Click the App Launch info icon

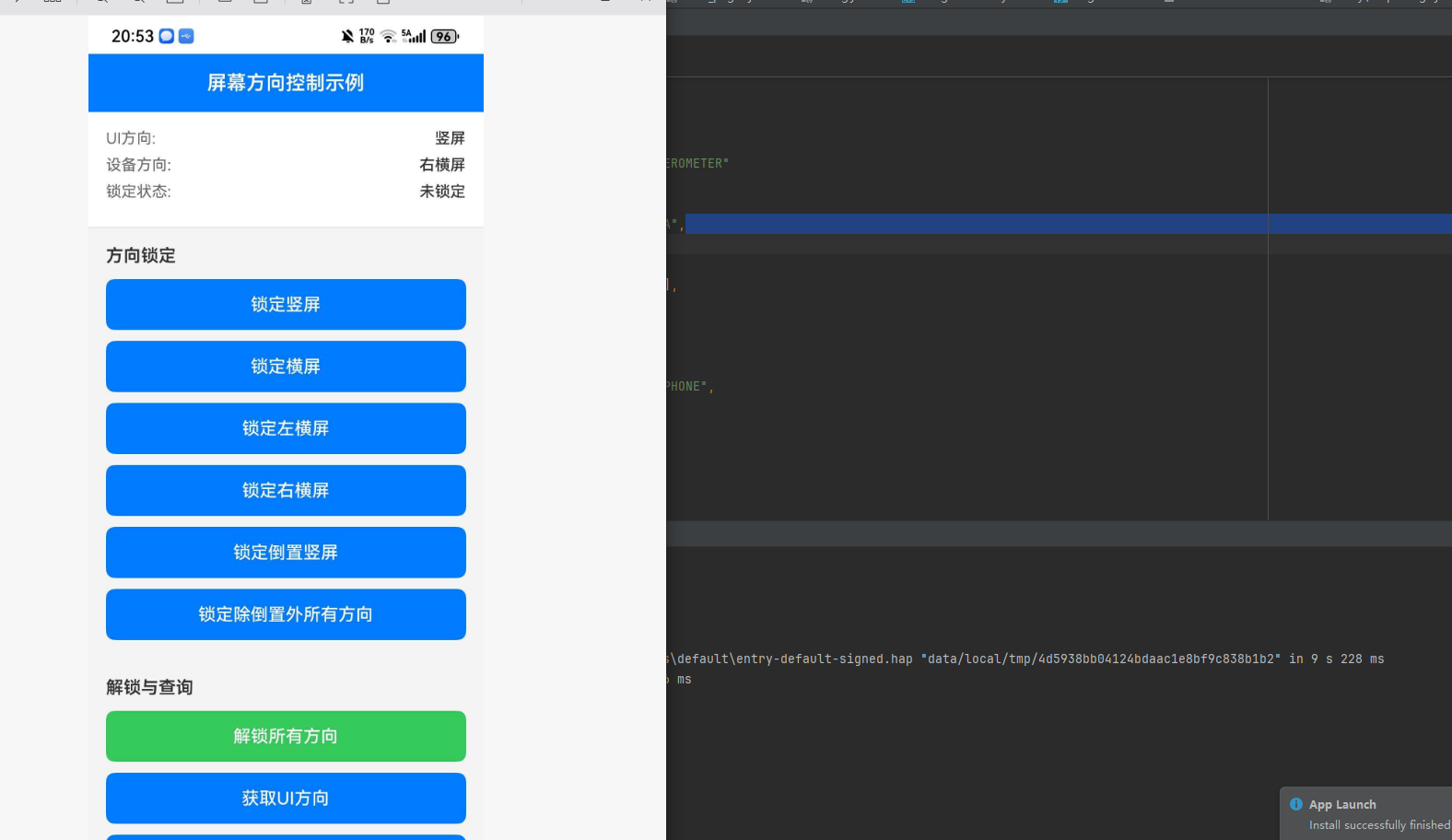pyautogui.click(x=1296, y=804)
